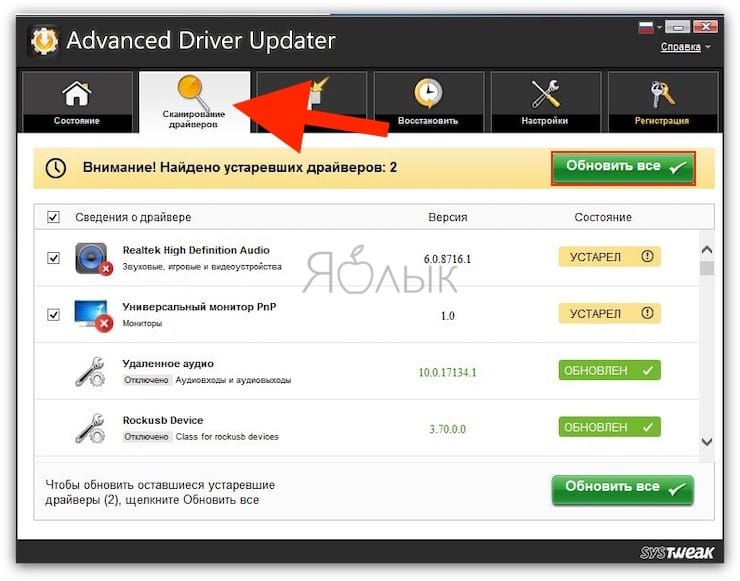Click УСТАРЕЛ status for Универсальный монитор PnP
Screen dimensions: 740x581
click(x=610, y=313)
